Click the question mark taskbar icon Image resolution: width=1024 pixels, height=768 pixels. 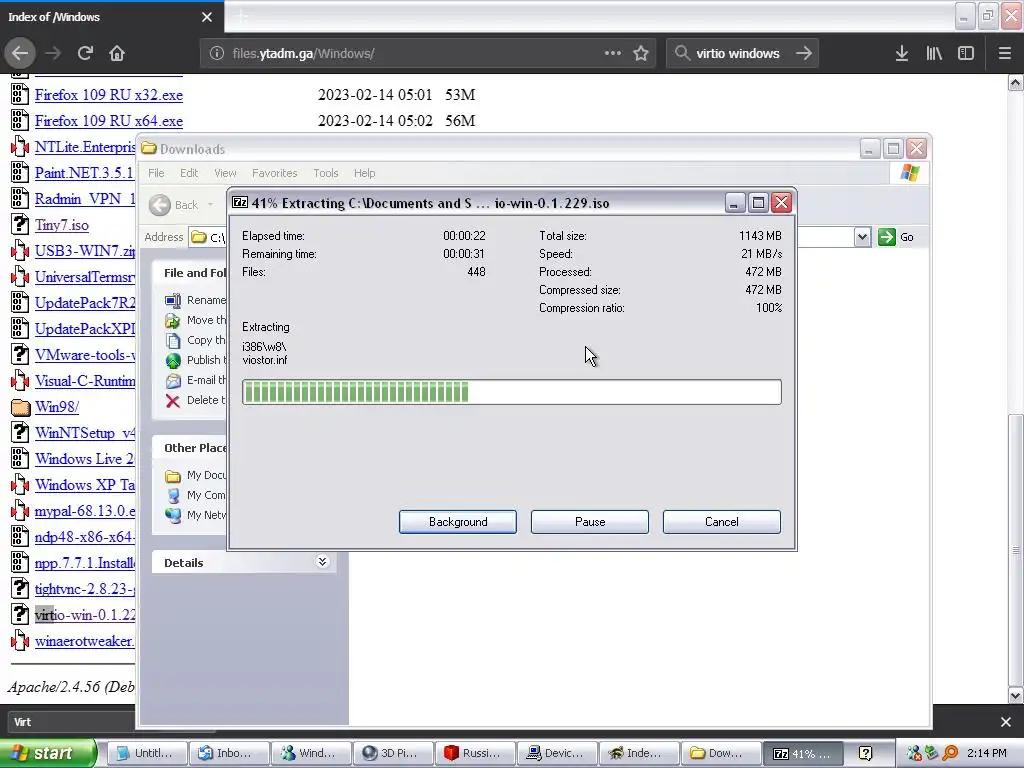[866, 753]
